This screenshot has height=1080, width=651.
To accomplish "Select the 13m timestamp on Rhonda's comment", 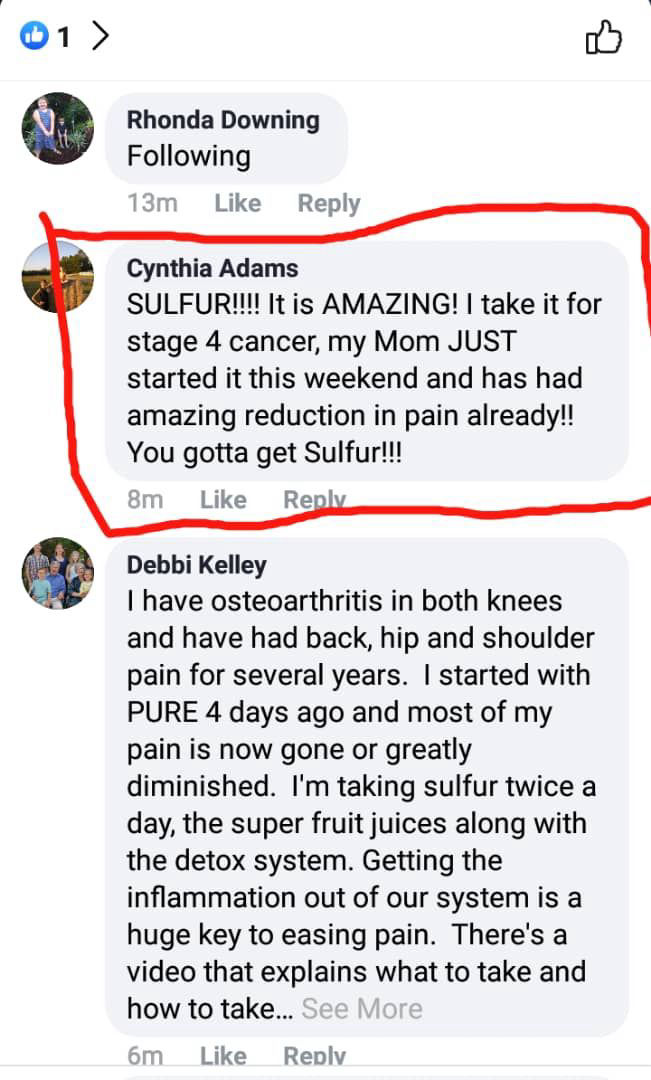I will tap(152, 203).
